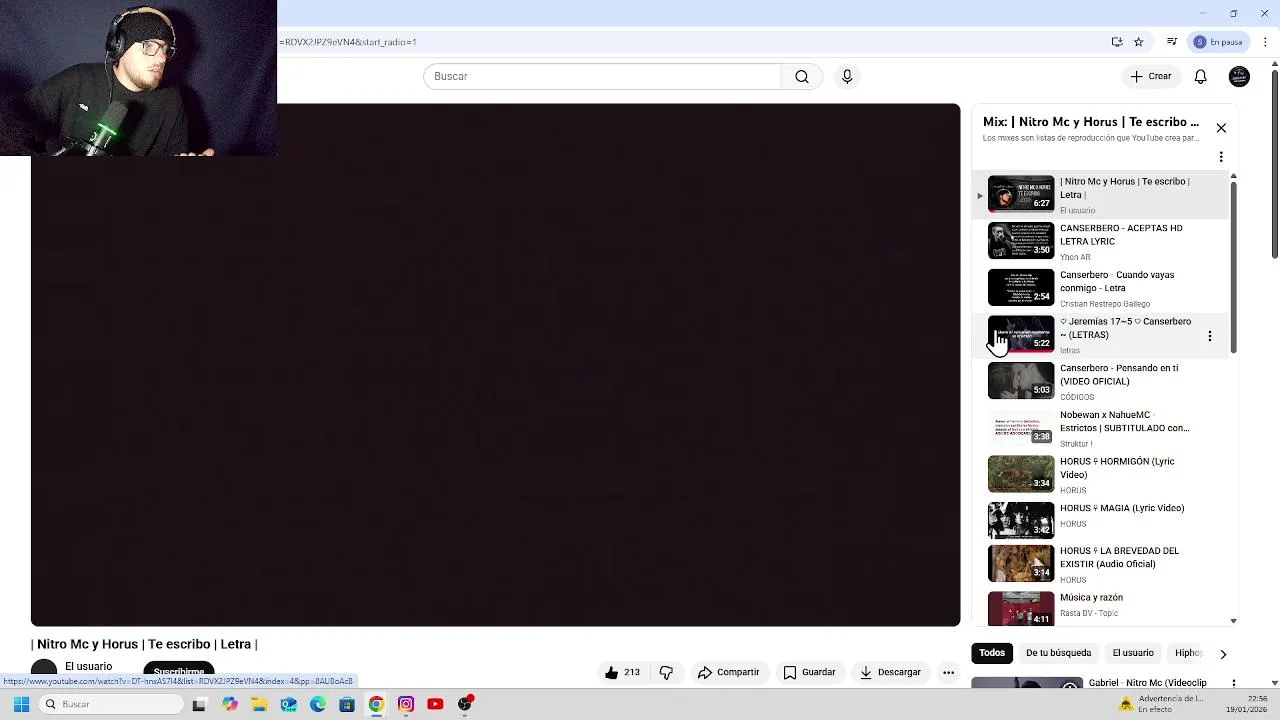Open the El usuario channel link
This screenshot has height=720, width=1280.
point(88,666)
